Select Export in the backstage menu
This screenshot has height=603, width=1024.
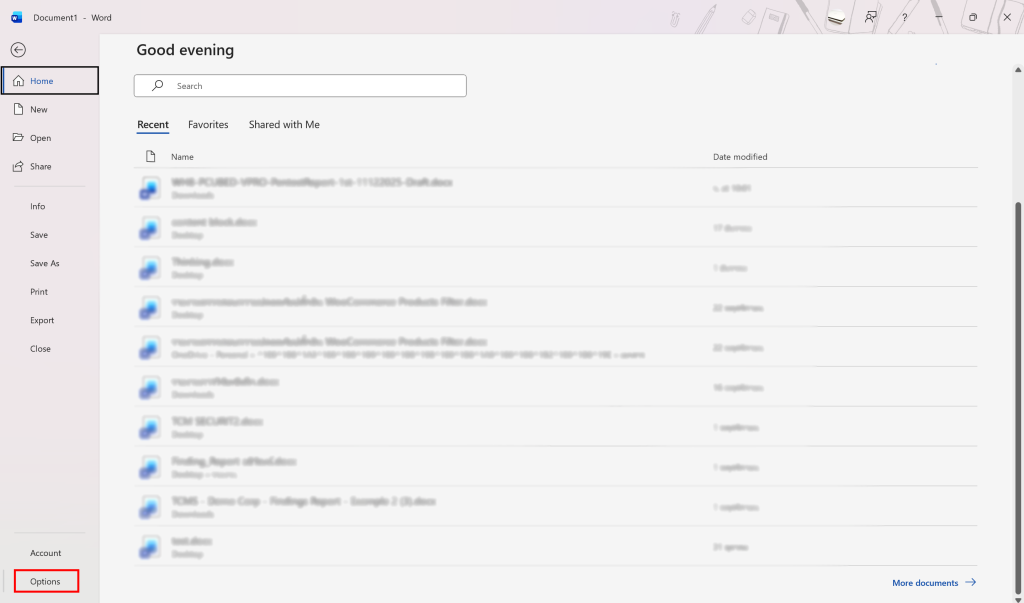point(42,320)
